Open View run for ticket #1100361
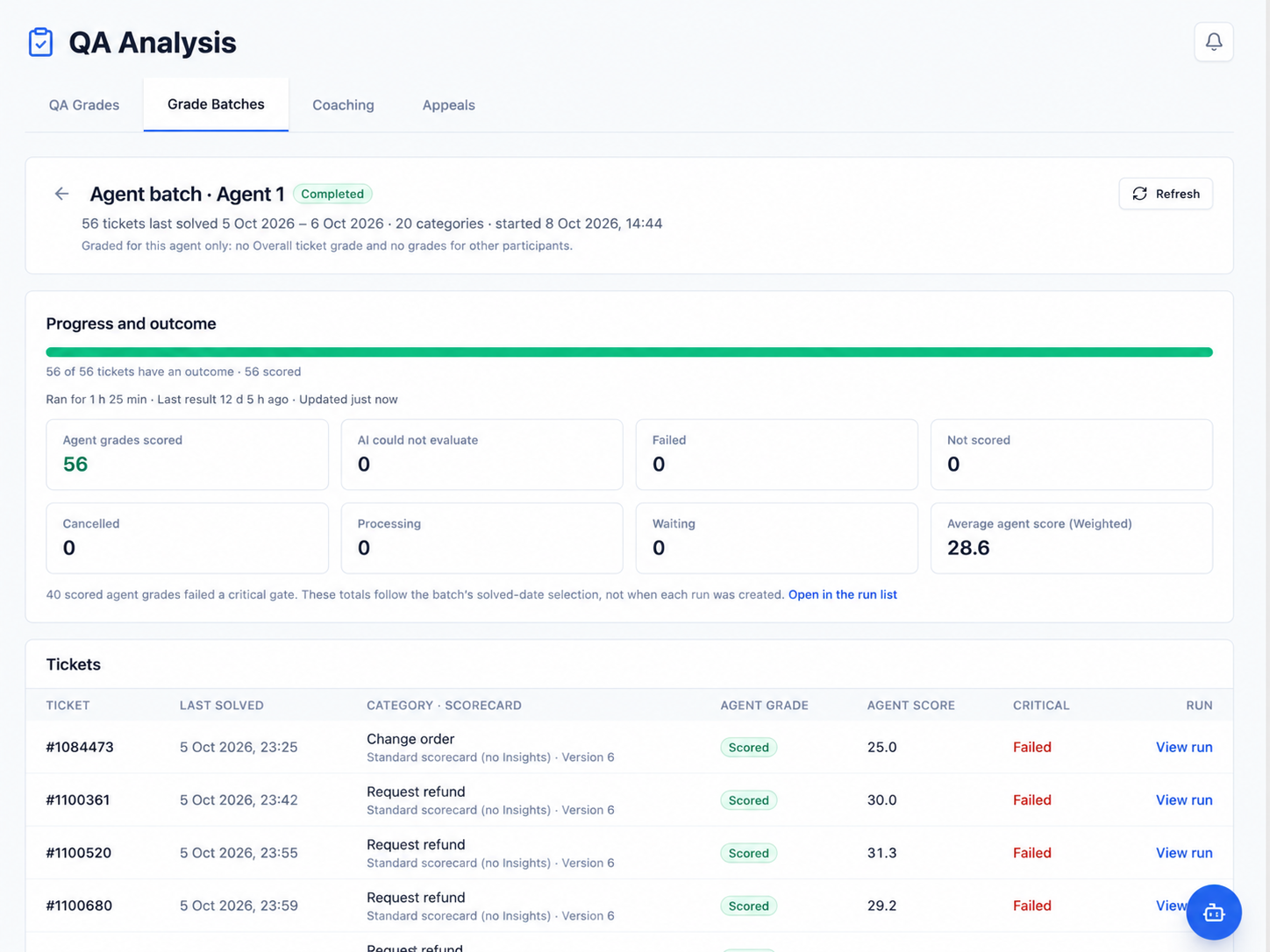The image size is (1270, 952). pyautogui.click(x=1184, y=799)
